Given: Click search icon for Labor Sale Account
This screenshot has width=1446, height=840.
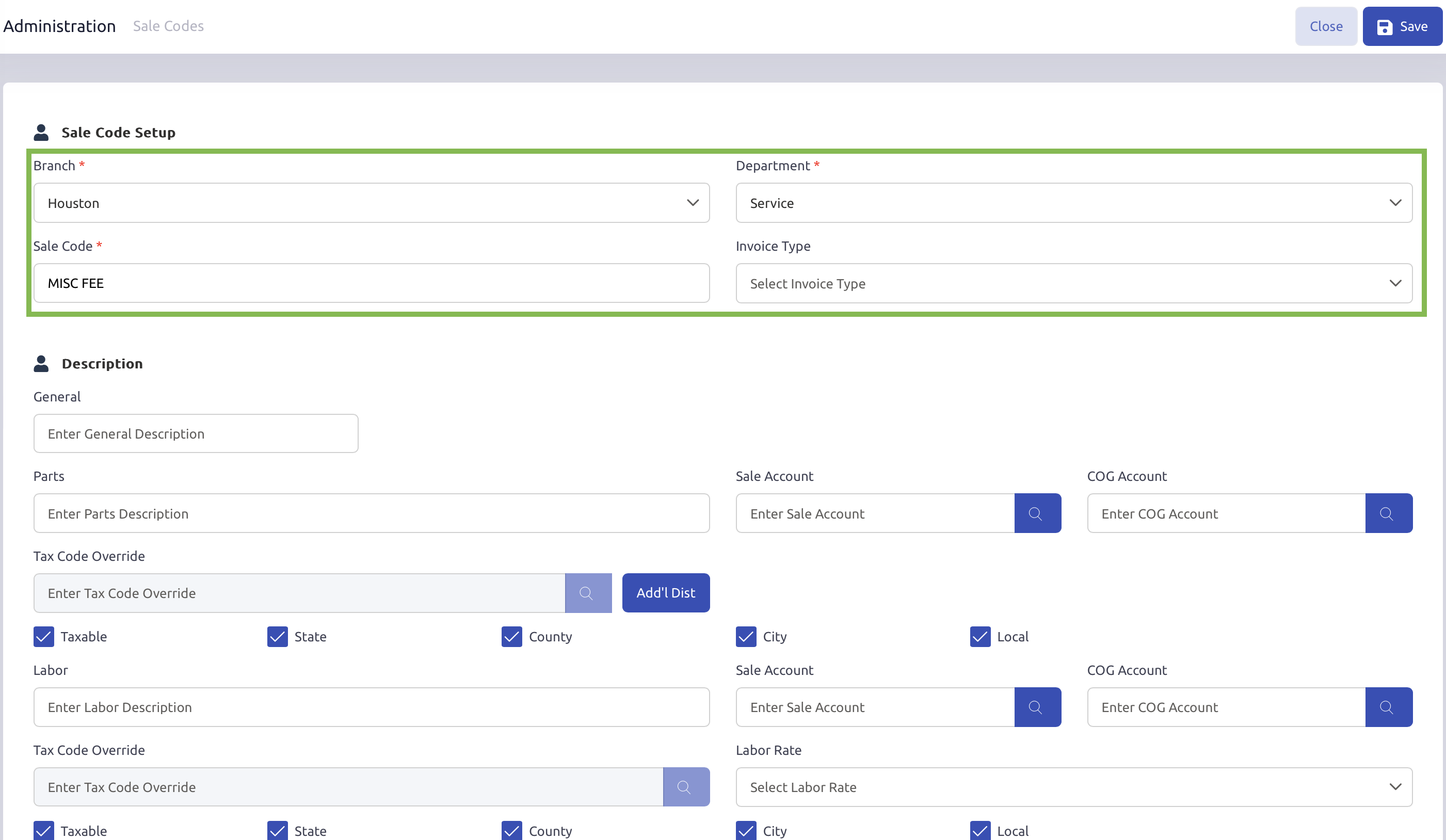Looking at the screenshot, I should tap(1037, 707).
